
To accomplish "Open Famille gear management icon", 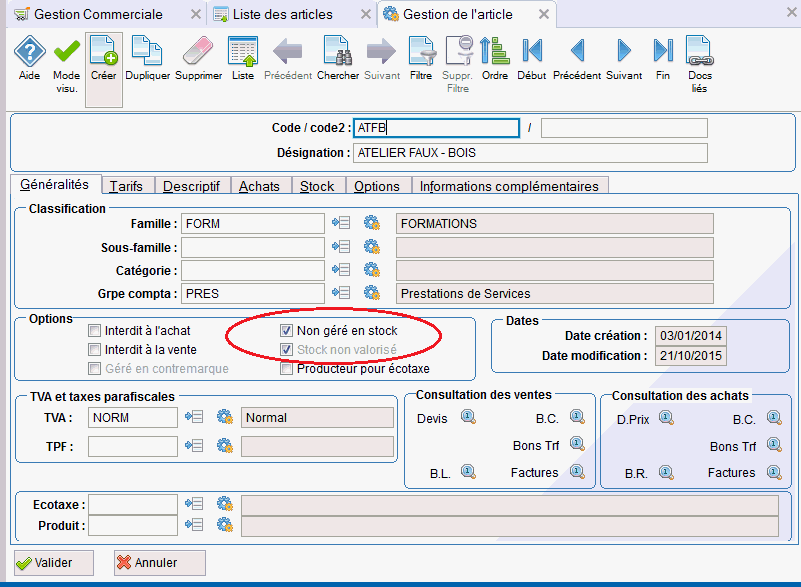I will point(372,223).
